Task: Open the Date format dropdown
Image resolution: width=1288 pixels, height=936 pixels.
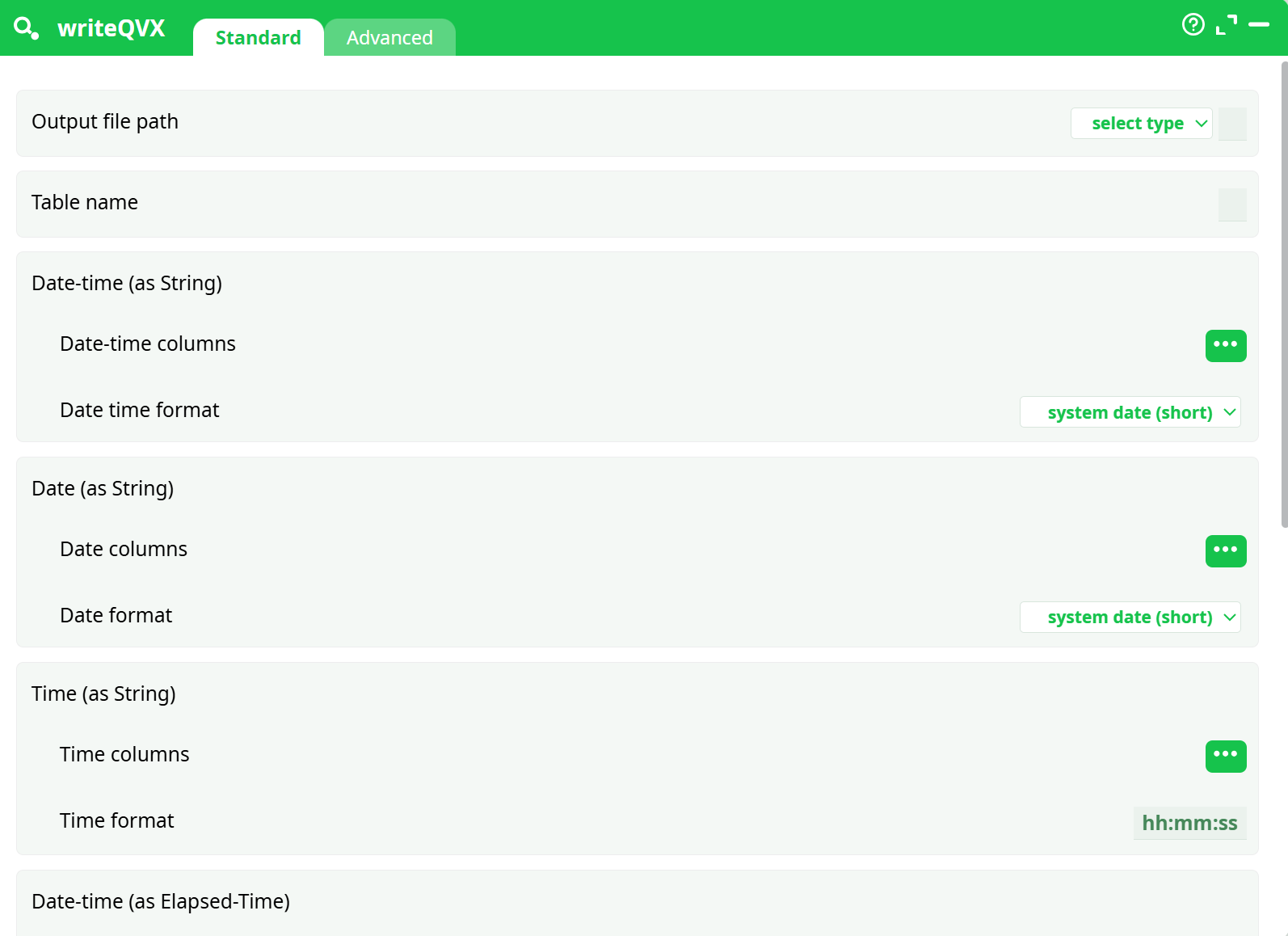Action: (x=1130, y=618)
